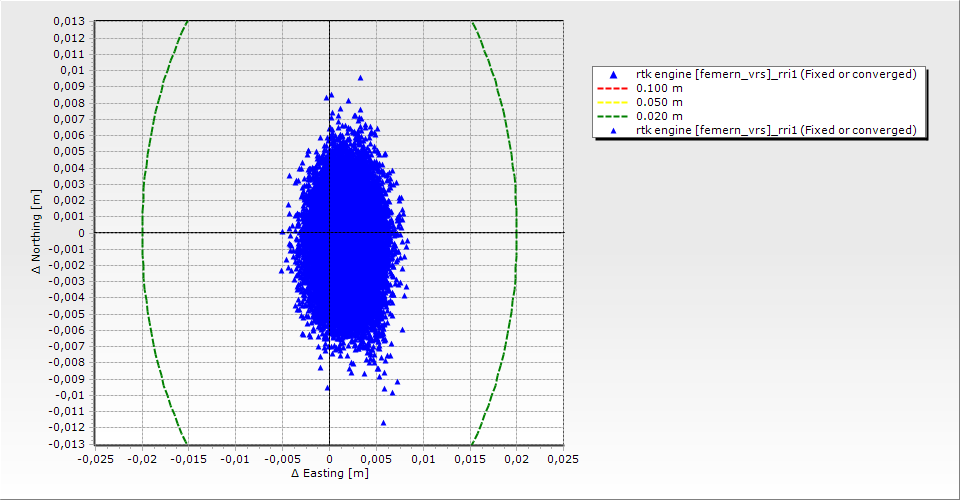
Task: Select the 0.020 m legend label
Action: pos(660,117)
